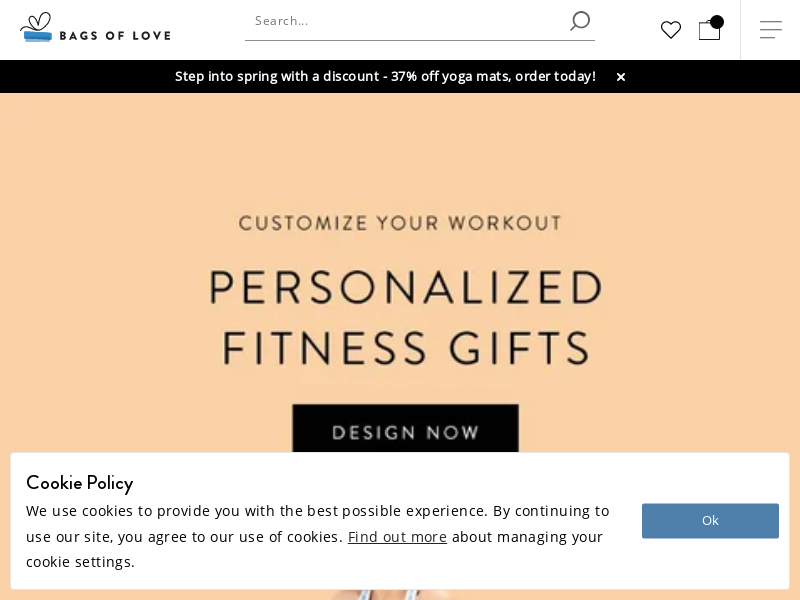
Task: Click the cookie notice paragraph text
Action: point(317,536)
